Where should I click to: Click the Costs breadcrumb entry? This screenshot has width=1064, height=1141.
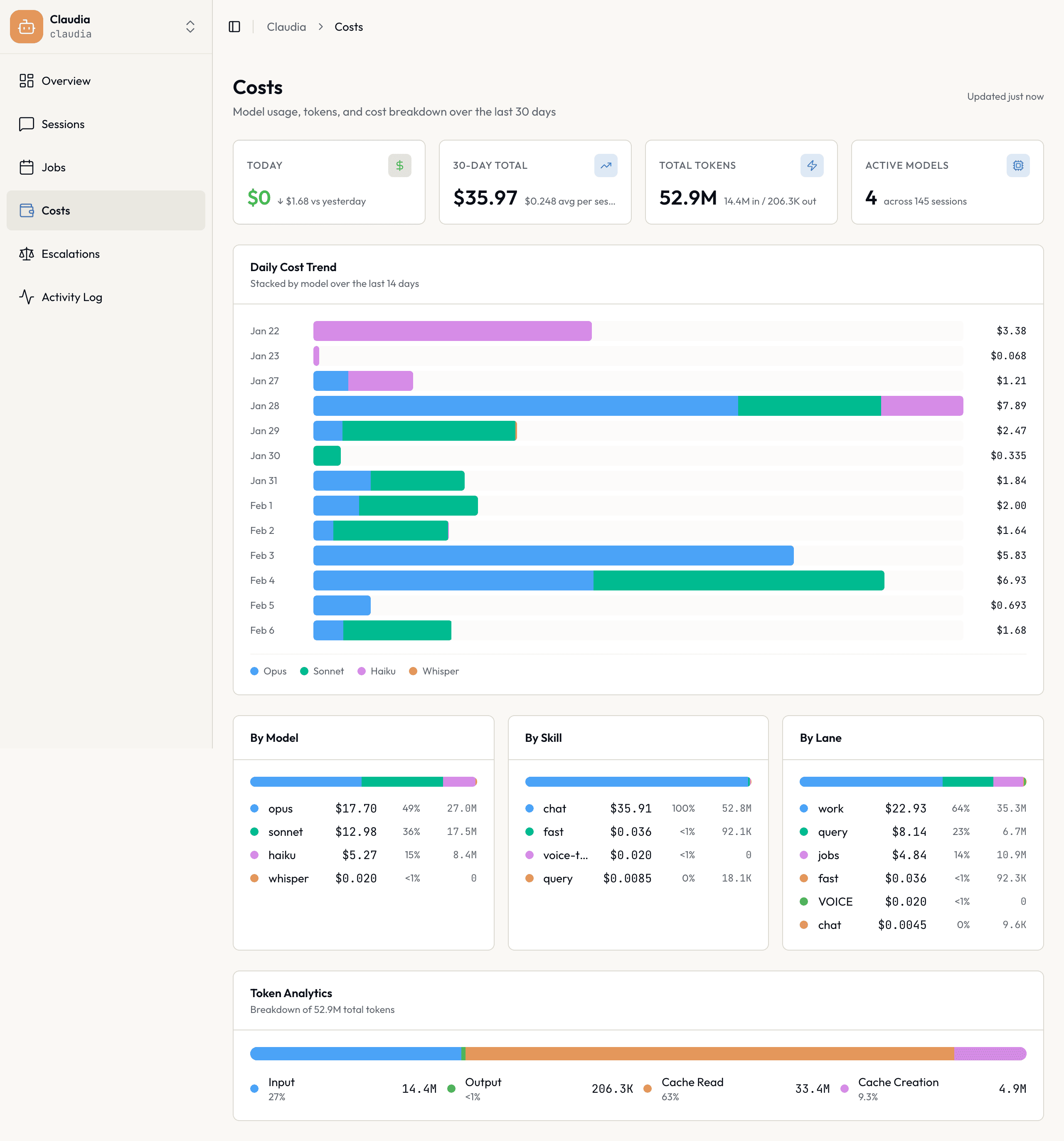[349, 26]
